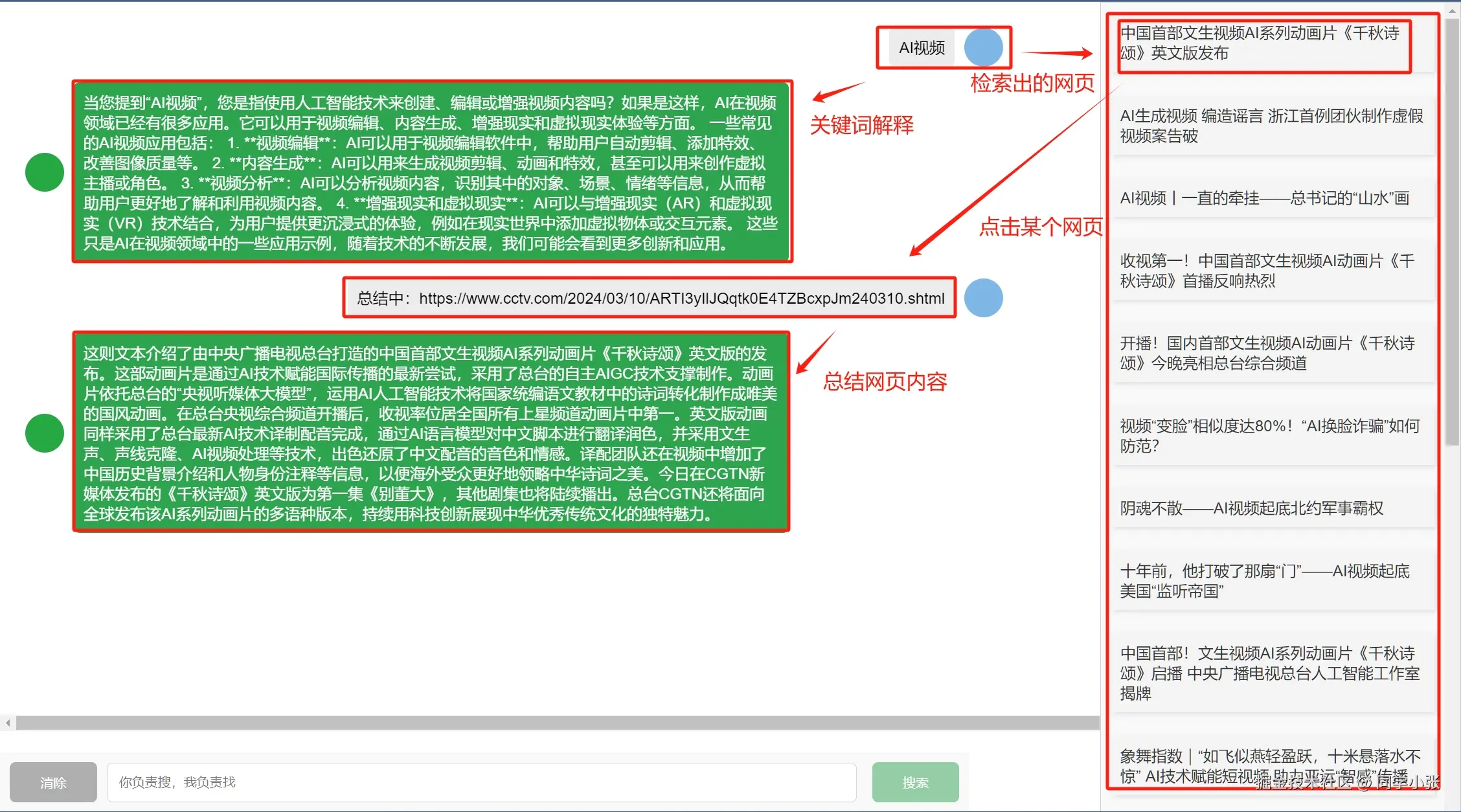The image size is (1461, 812).
Task: Select the result AI视频｜一直的牵挂——总书记的山水画
Action: (x=1269, y=199)
